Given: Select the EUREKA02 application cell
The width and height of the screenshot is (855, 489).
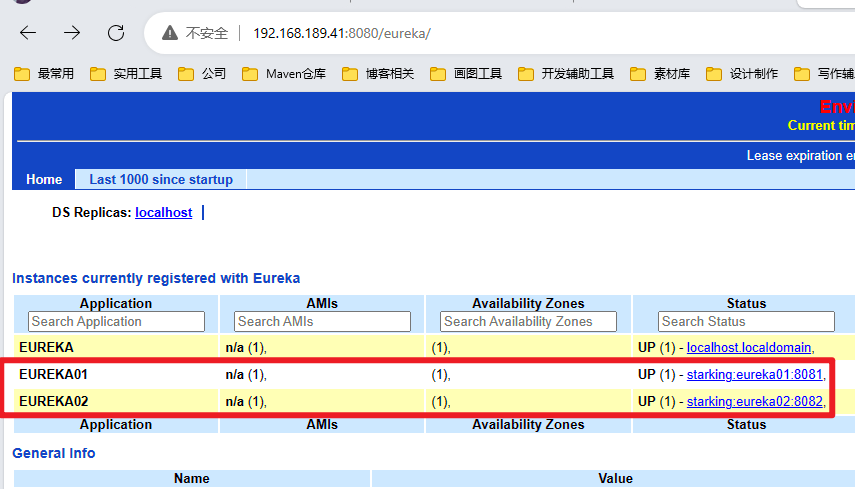Looking at the screenshot, I should click(116, 401).
